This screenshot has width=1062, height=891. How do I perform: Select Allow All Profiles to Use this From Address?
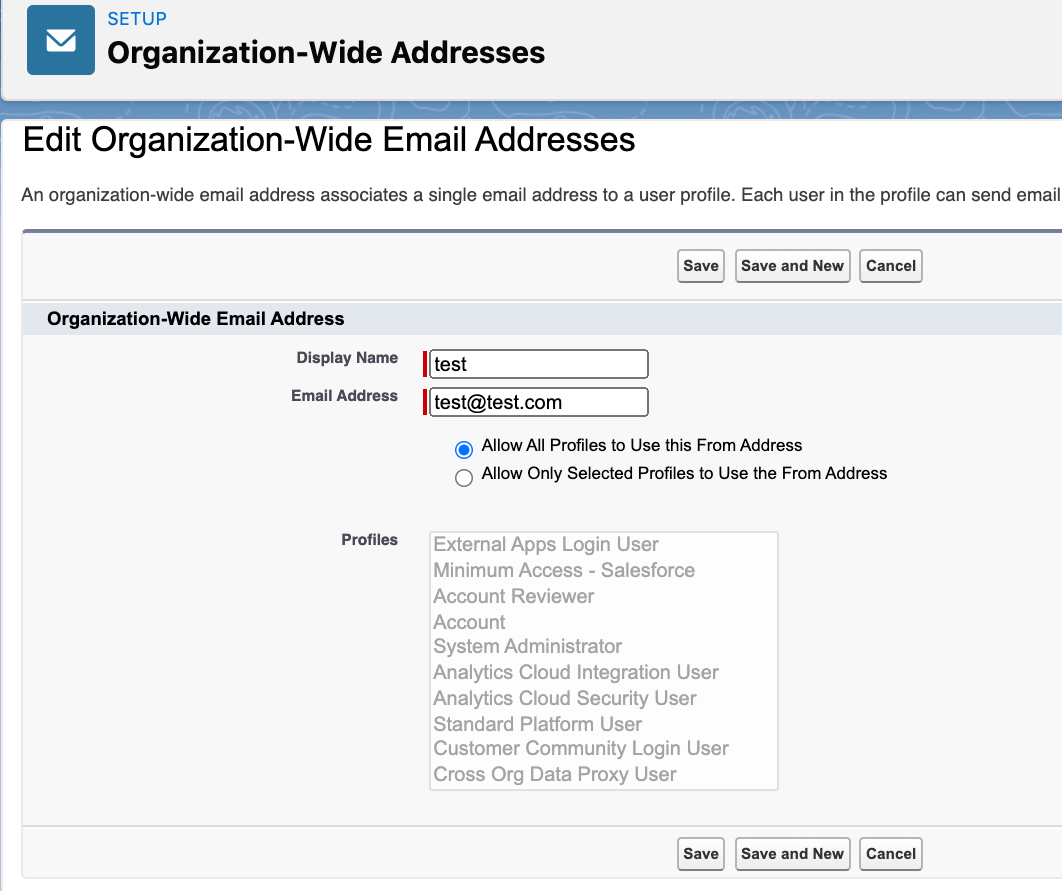463,450
